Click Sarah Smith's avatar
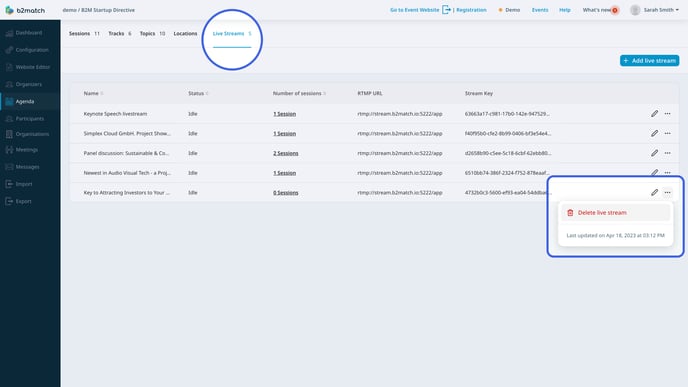Viewport: 688px width, 387px height. (x=635, y=10)
